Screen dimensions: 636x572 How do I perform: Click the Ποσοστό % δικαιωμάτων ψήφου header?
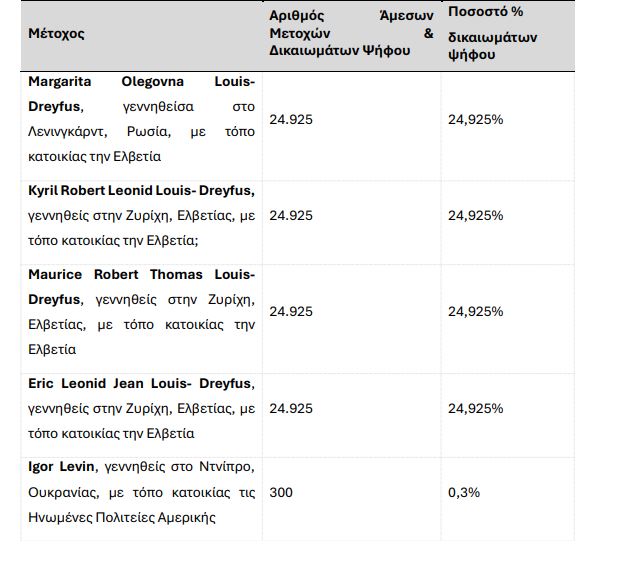tap(493, 33)
